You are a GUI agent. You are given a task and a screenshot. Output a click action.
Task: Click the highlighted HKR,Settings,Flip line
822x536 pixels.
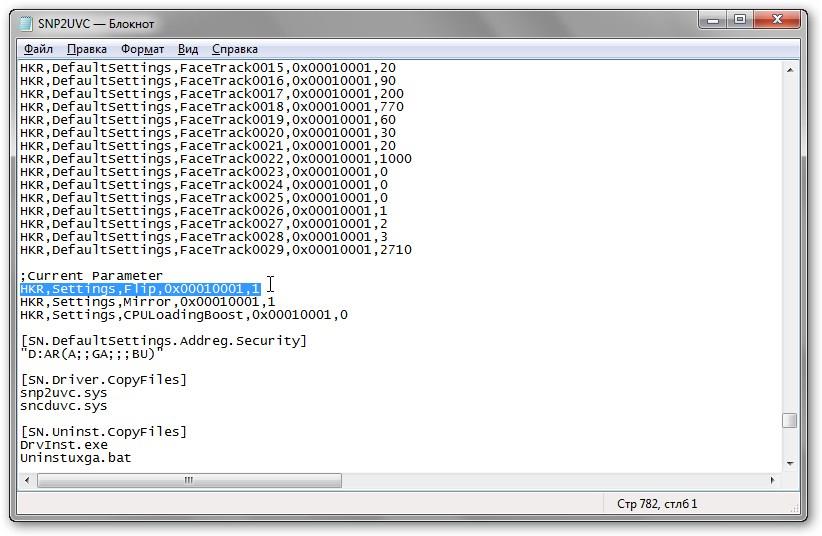pos(140,289)
